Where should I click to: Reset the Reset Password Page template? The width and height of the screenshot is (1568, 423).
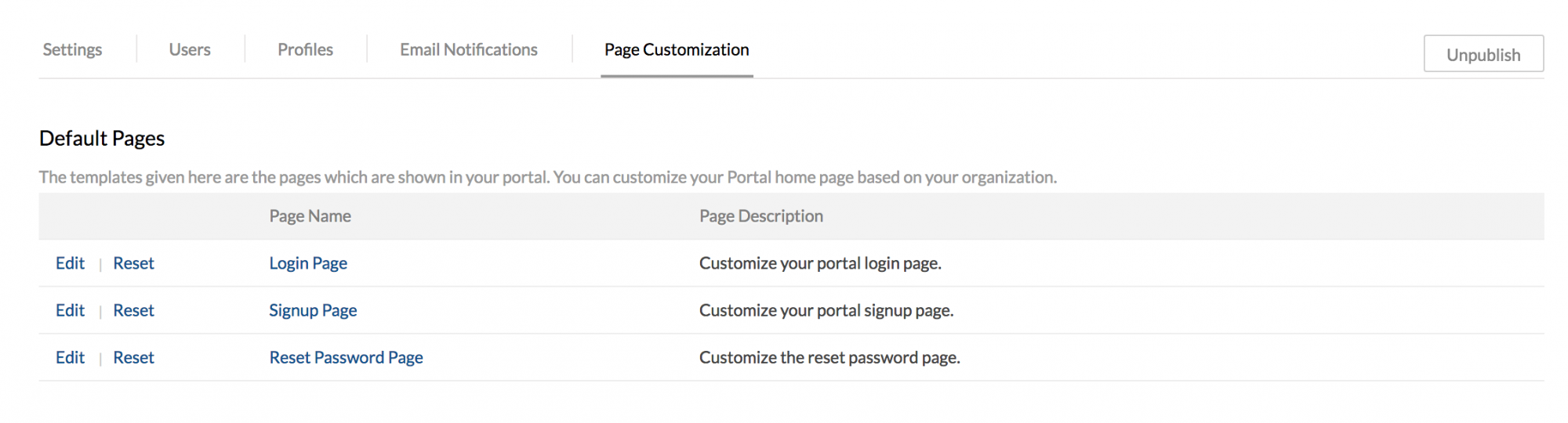coord(133,357)
